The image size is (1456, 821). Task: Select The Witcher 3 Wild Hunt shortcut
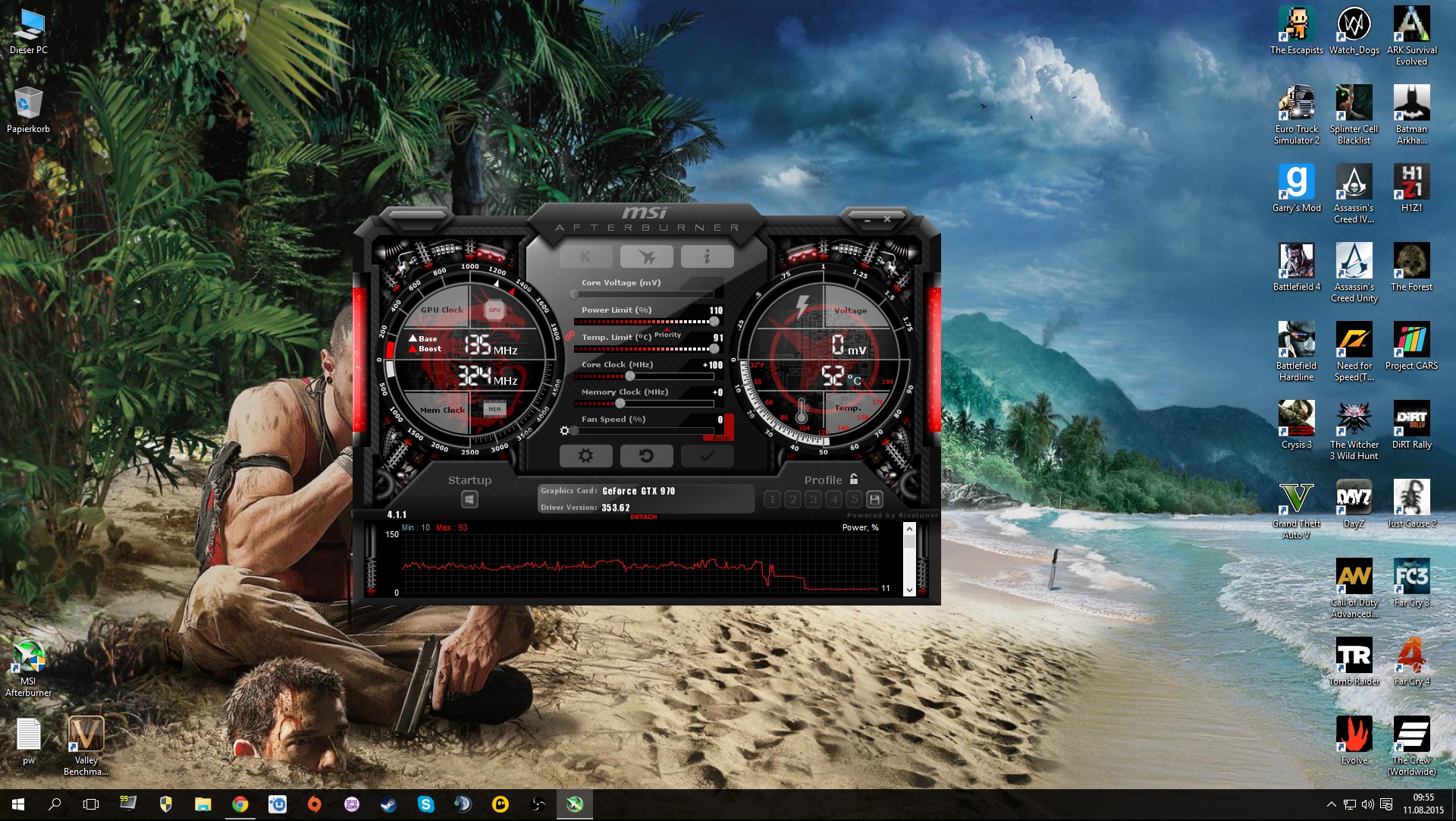tap(1354, 430)
